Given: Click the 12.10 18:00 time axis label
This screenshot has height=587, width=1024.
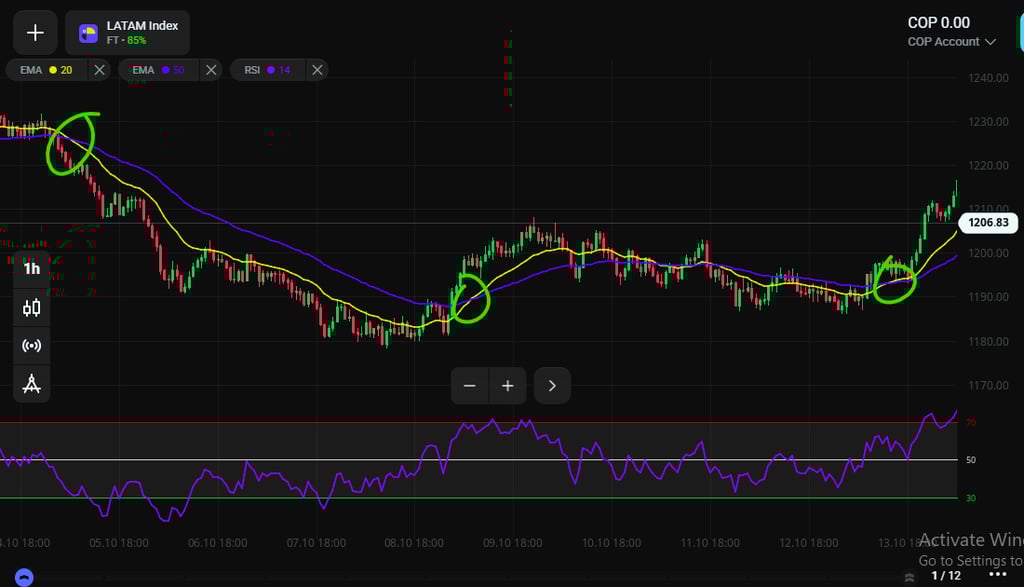Looking at the screenshot, I should 808,543.
